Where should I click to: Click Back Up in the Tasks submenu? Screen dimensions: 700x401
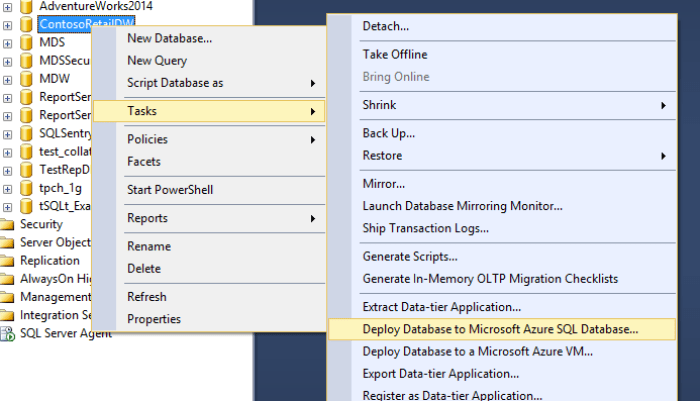(389, 133)
